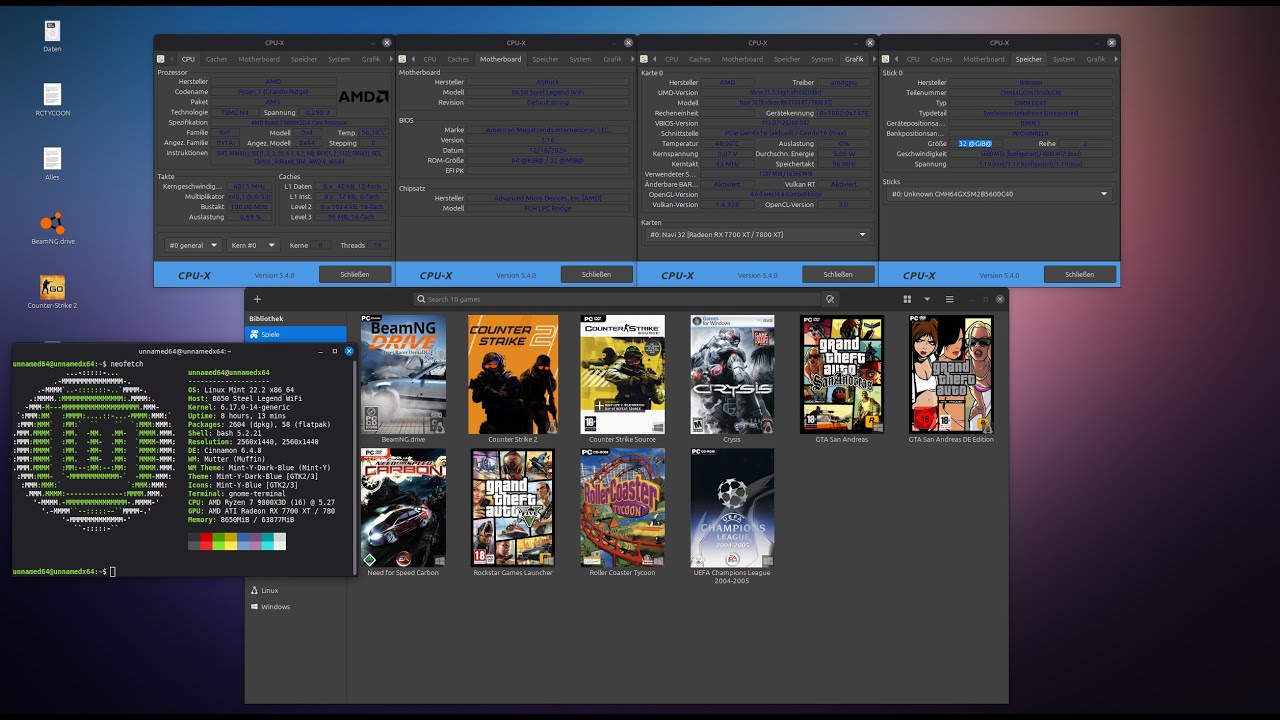The height and width of the screenshot is (720, 1280).
Task: Click the right tab-scroll arrow in the CPU-X Motherboard window
Action: pyautogui.click(x=631, y=59)
